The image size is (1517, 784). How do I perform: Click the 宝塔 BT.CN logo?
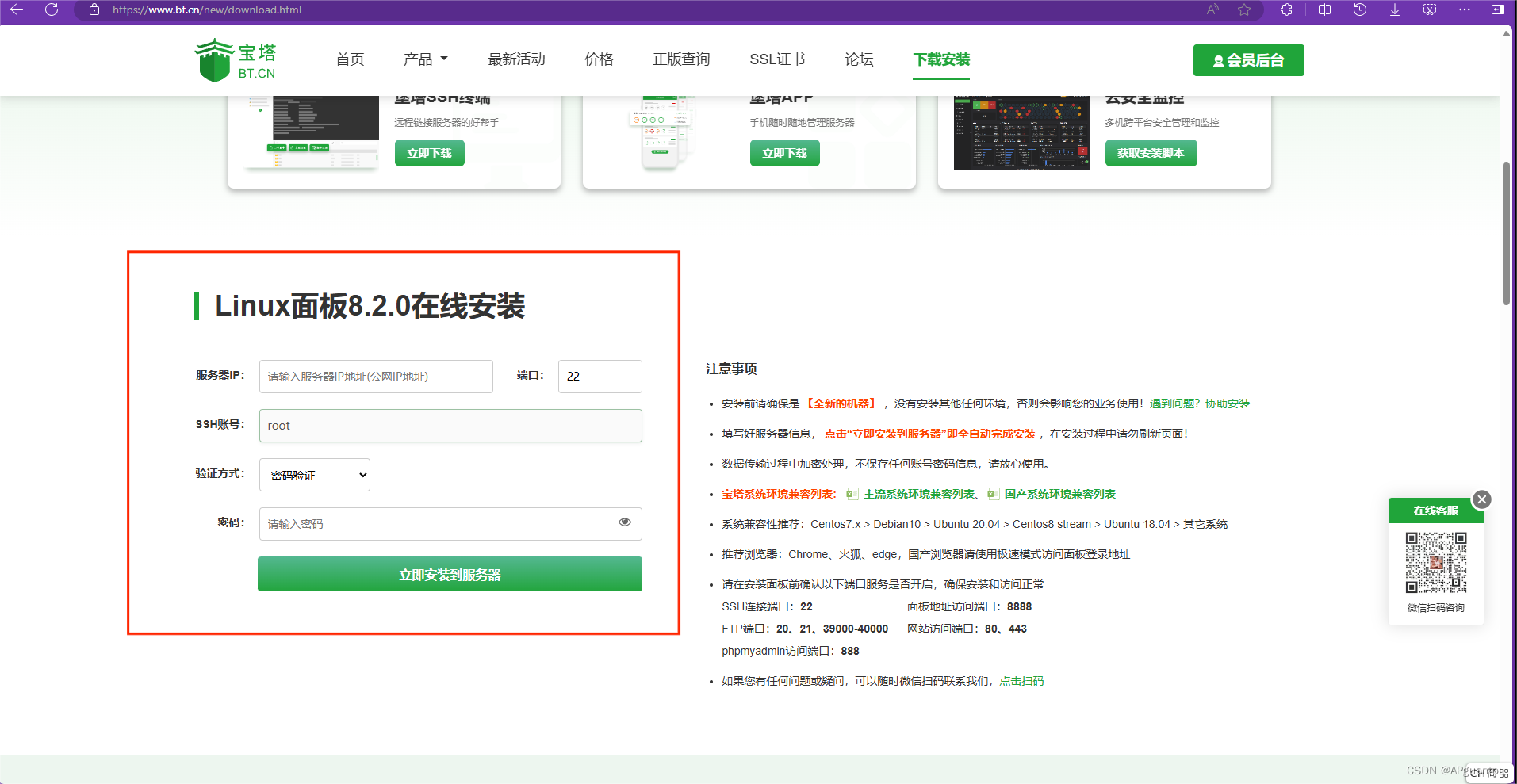236,60
